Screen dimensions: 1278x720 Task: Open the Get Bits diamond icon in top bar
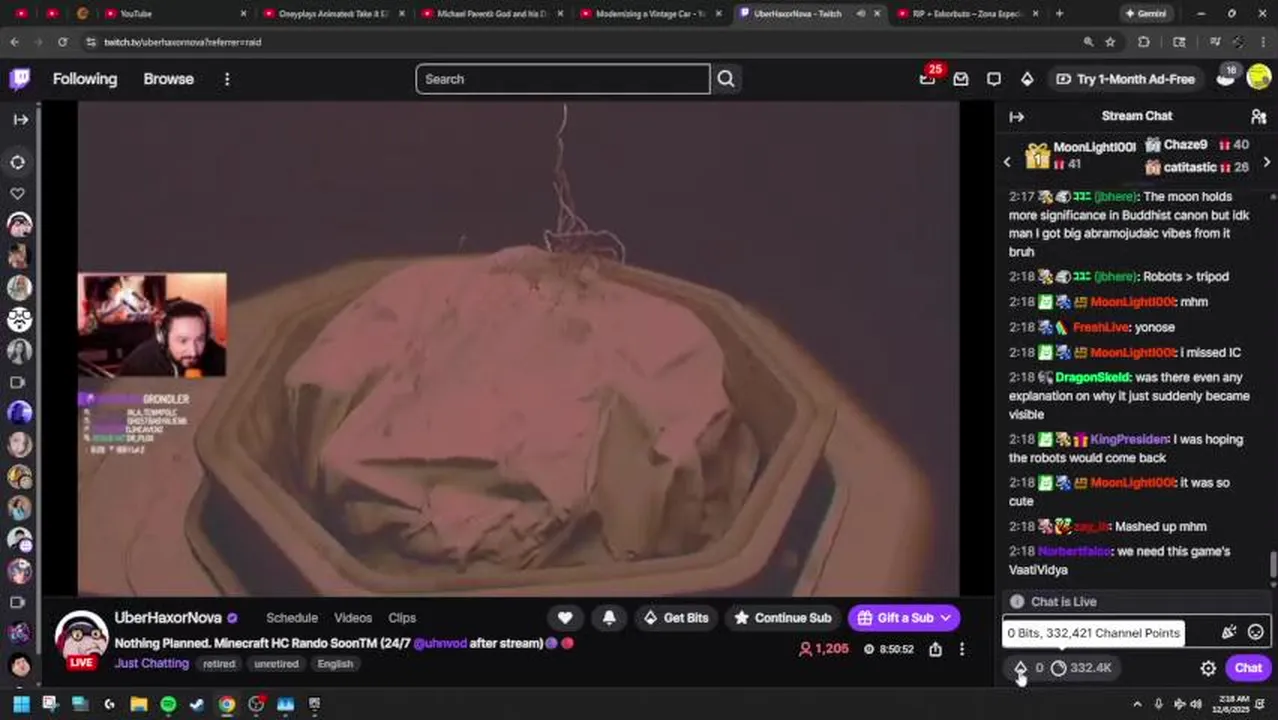(1027, 79)
